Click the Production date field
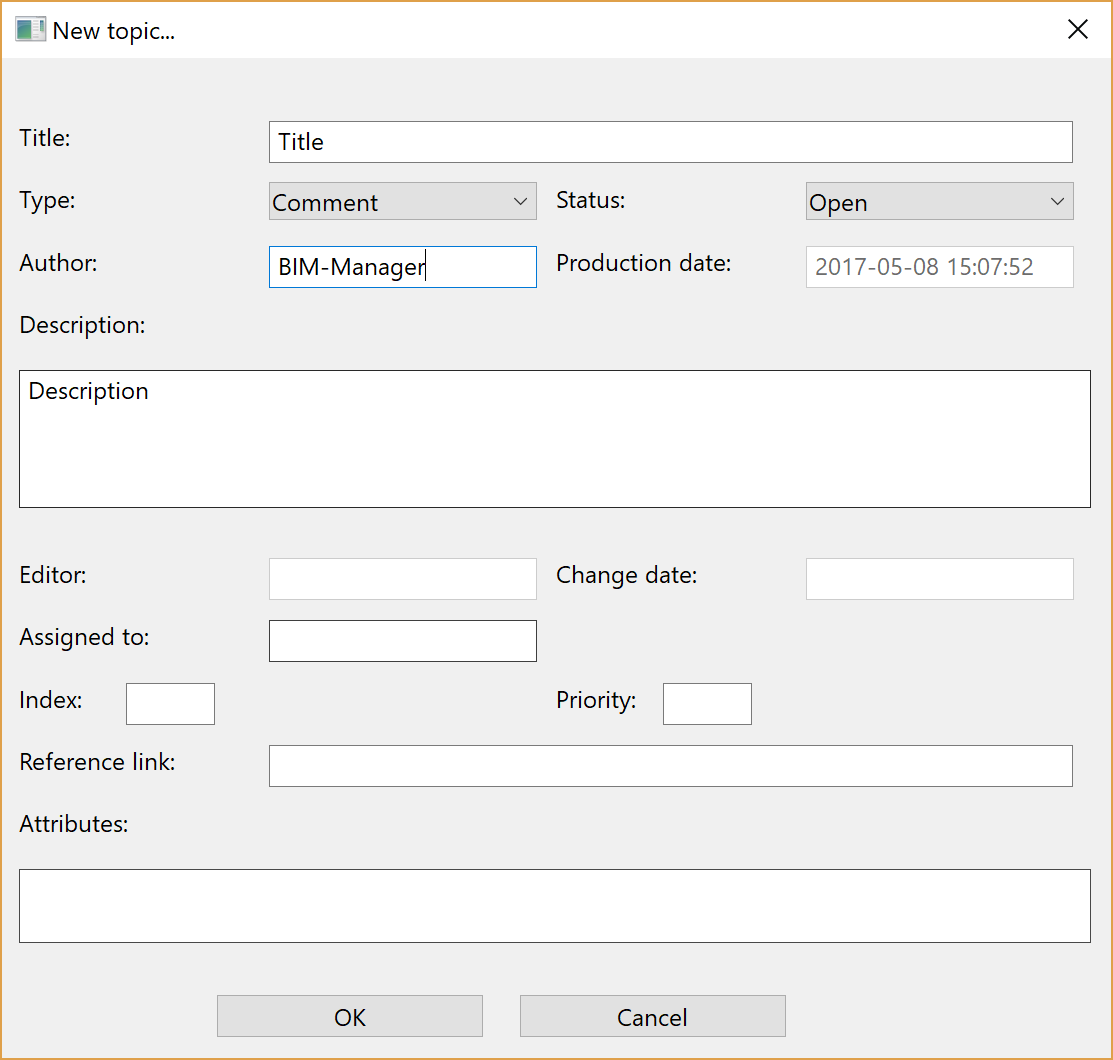 pos(938,267)
